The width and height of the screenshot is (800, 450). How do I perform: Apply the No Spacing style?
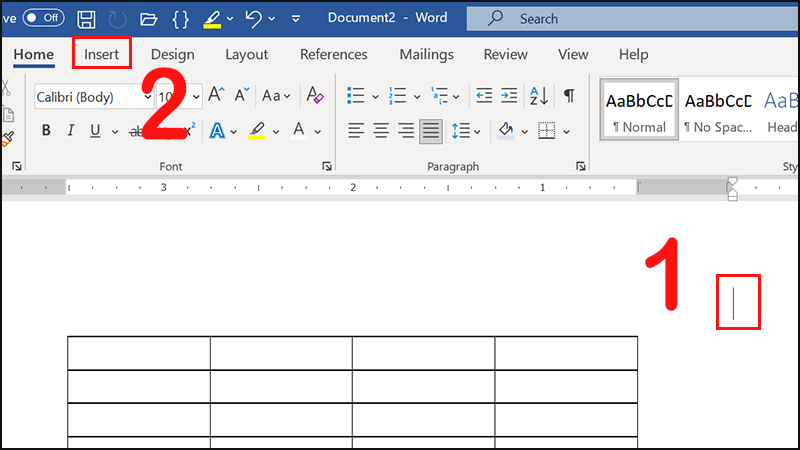click(717, 110)
